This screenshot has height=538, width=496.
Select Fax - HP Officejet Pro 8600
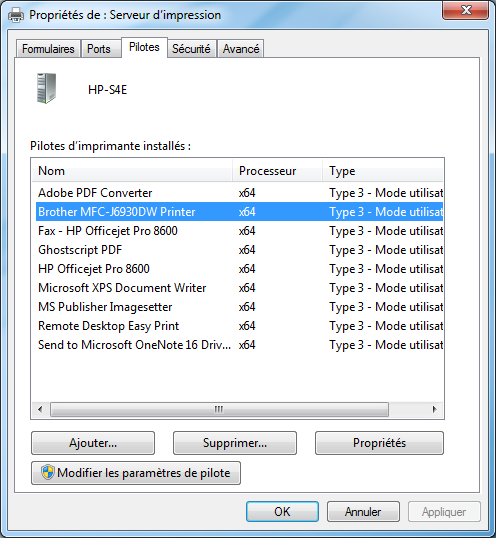239,231
